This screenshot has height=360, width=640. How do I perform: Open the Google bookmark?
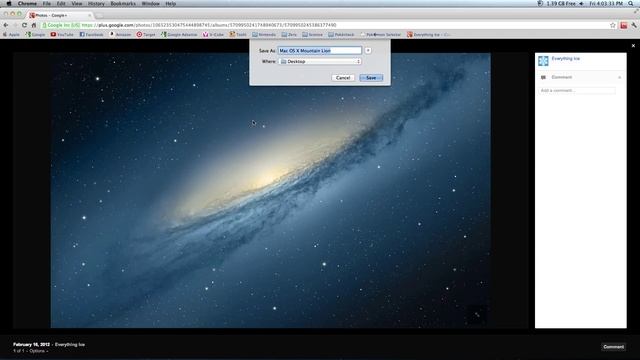pyautogui.click(x=35, y=35)
